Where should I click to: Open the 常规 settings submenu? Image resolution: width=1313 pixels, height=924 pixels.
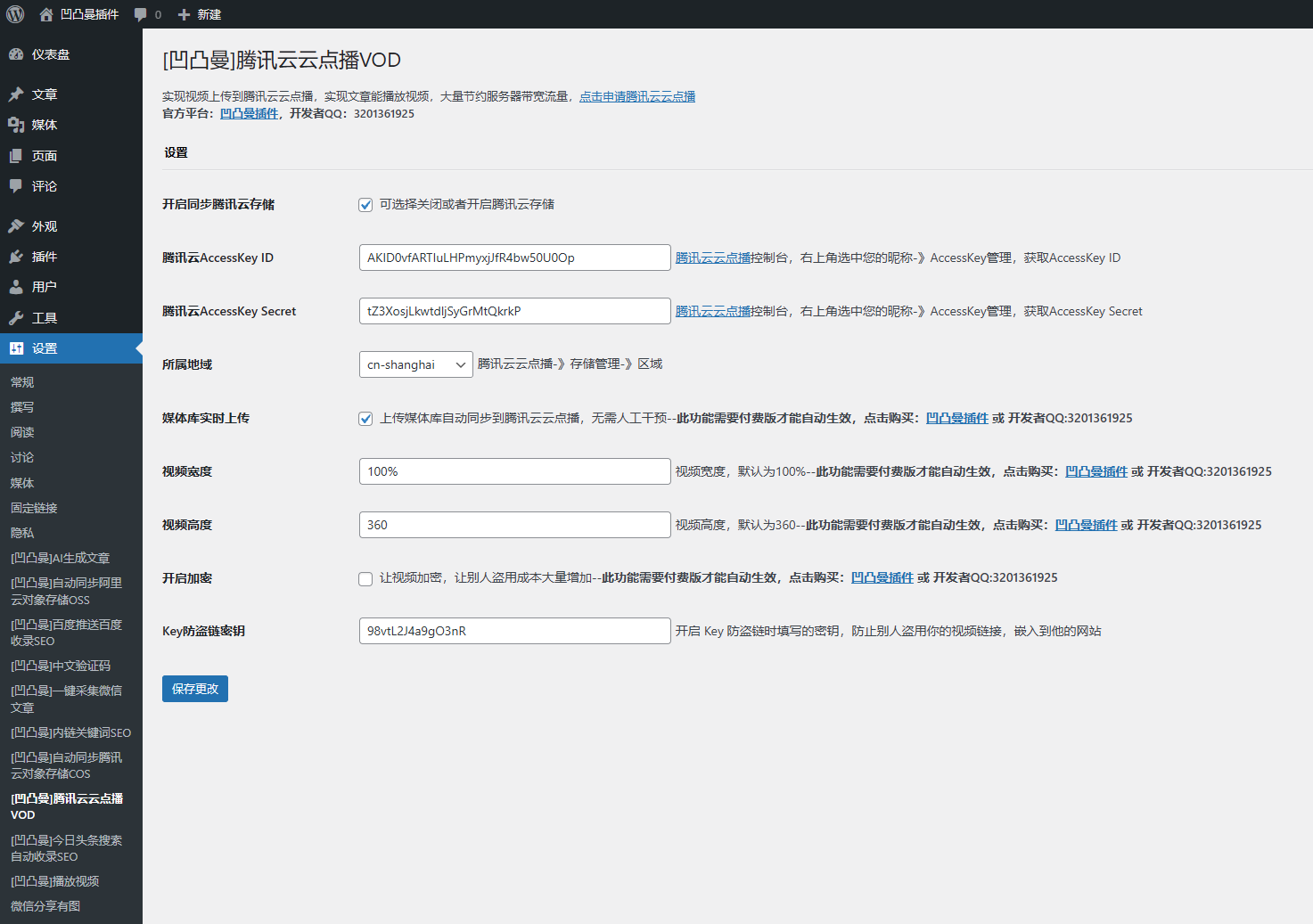tap(22, 382)
